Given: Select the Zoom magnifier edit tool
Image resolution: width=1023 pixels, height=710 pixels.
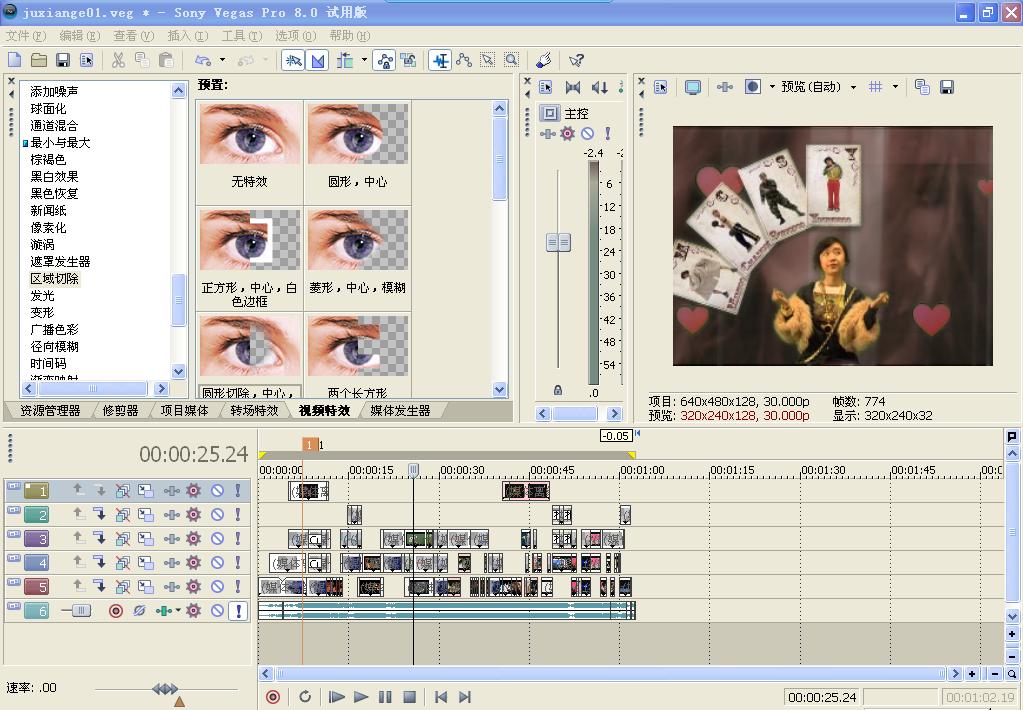Looking at the screenshot, I should click(511, 61).
